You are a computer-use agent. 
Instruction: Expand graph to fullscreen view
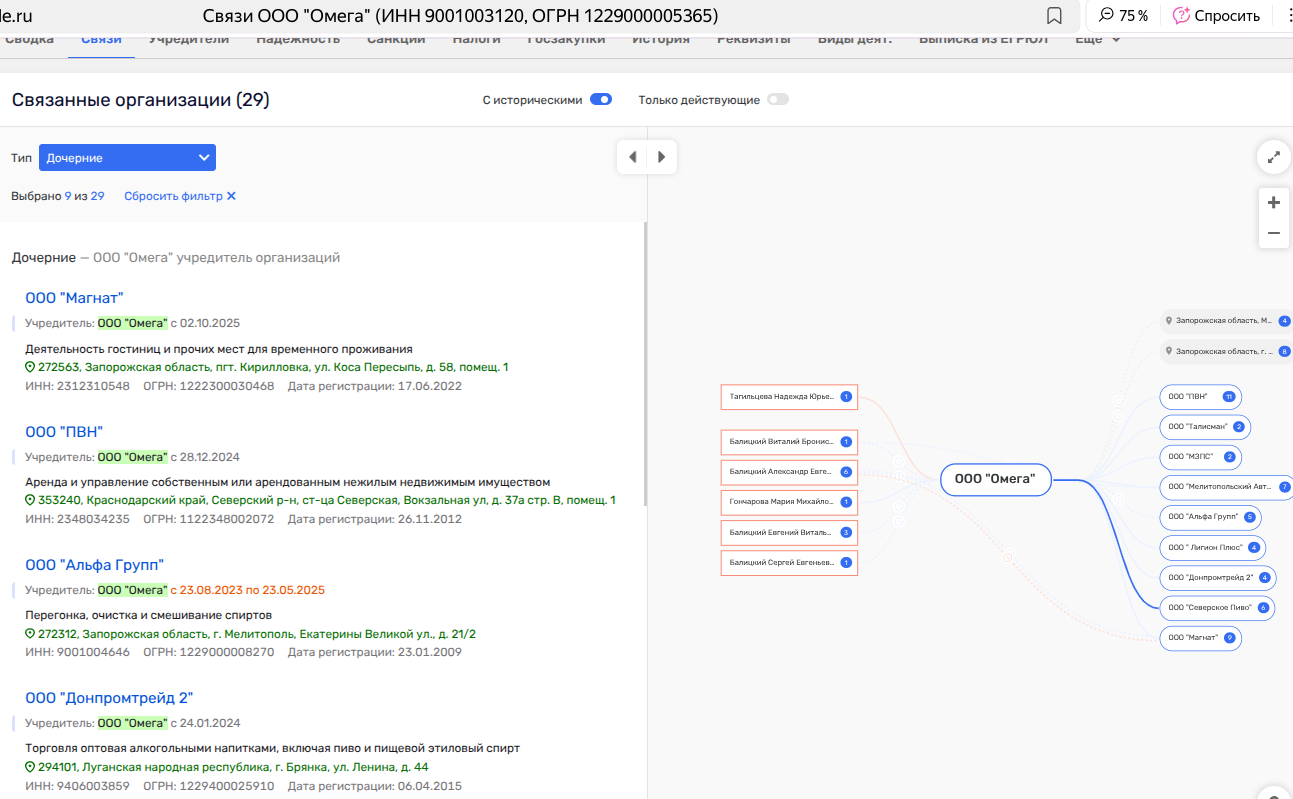[x=1273, y=157]
